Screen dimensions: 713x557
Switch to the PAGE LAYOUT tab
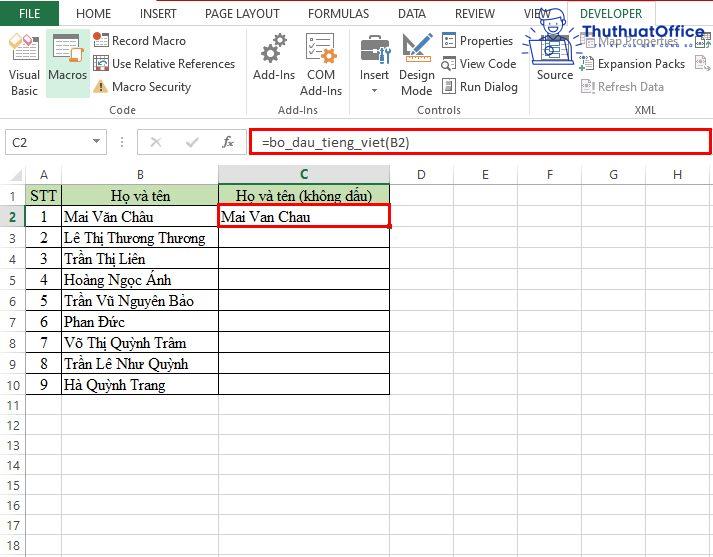(242, 14)
